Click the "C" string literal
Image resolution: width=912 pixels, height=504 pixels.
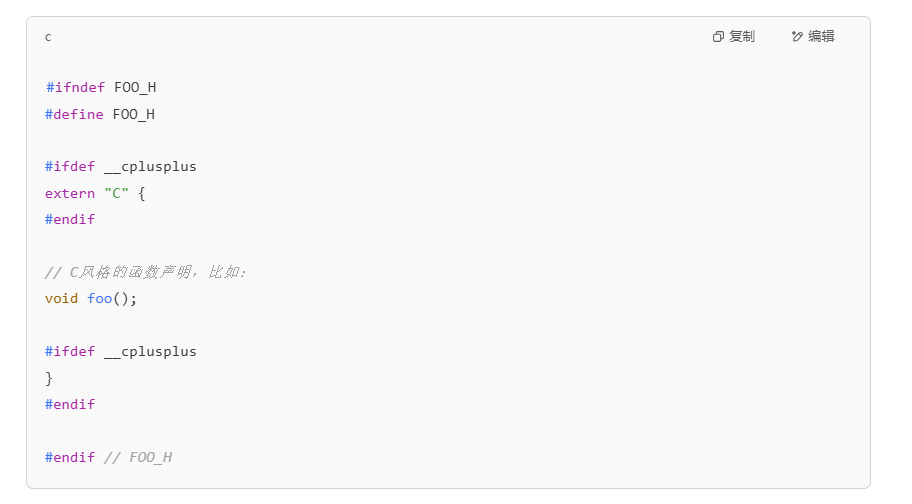[x=116, y=193]
